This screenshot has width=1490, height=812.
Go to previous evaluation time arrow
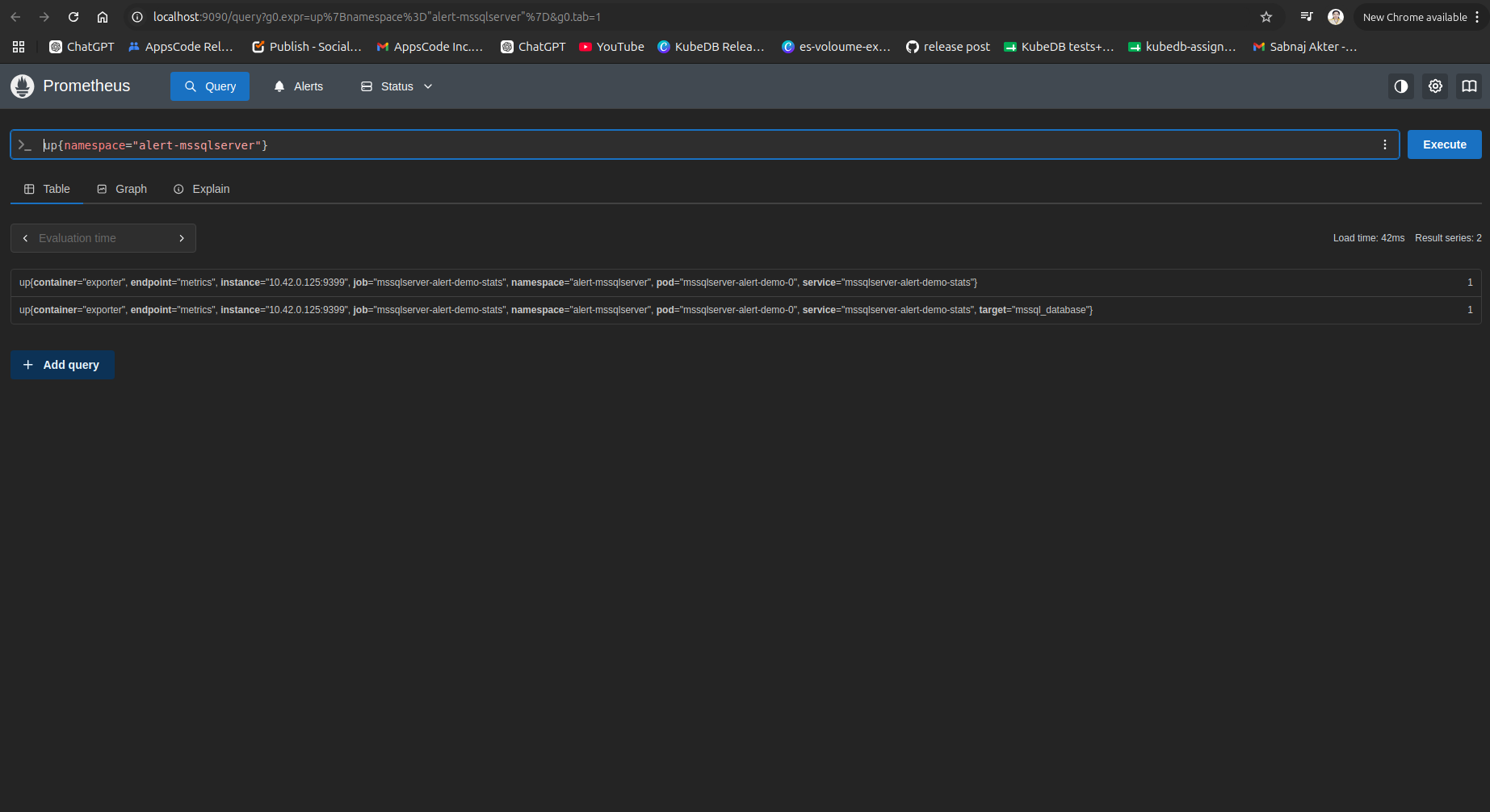point(26,238)
